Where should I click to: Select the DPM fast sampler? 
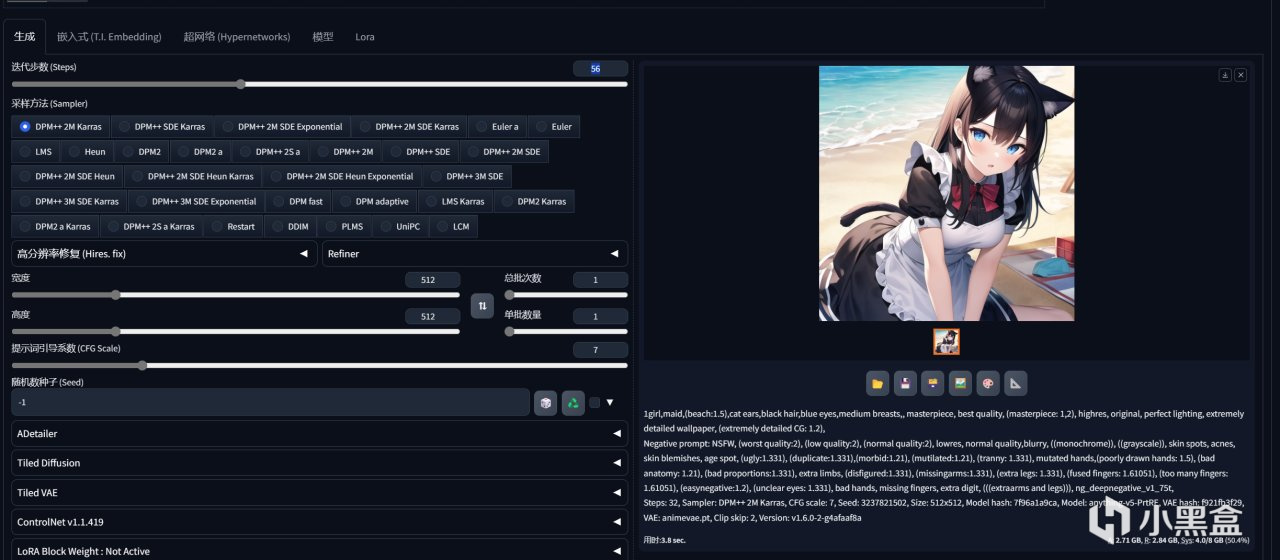(x=297, y=202)
